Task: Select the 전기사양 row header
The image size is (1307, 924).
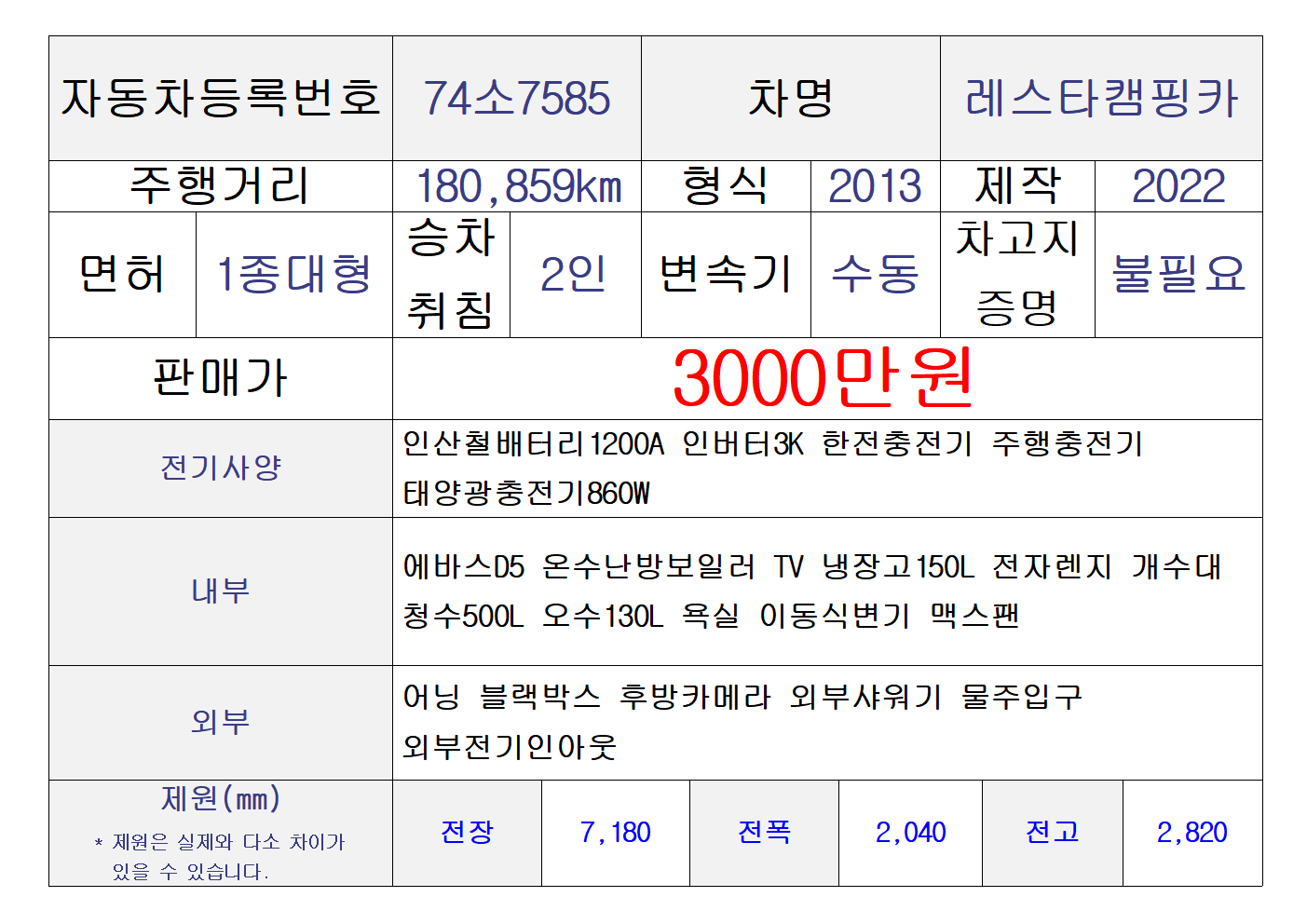Action: pyautogui.click(x=221, y=468)
